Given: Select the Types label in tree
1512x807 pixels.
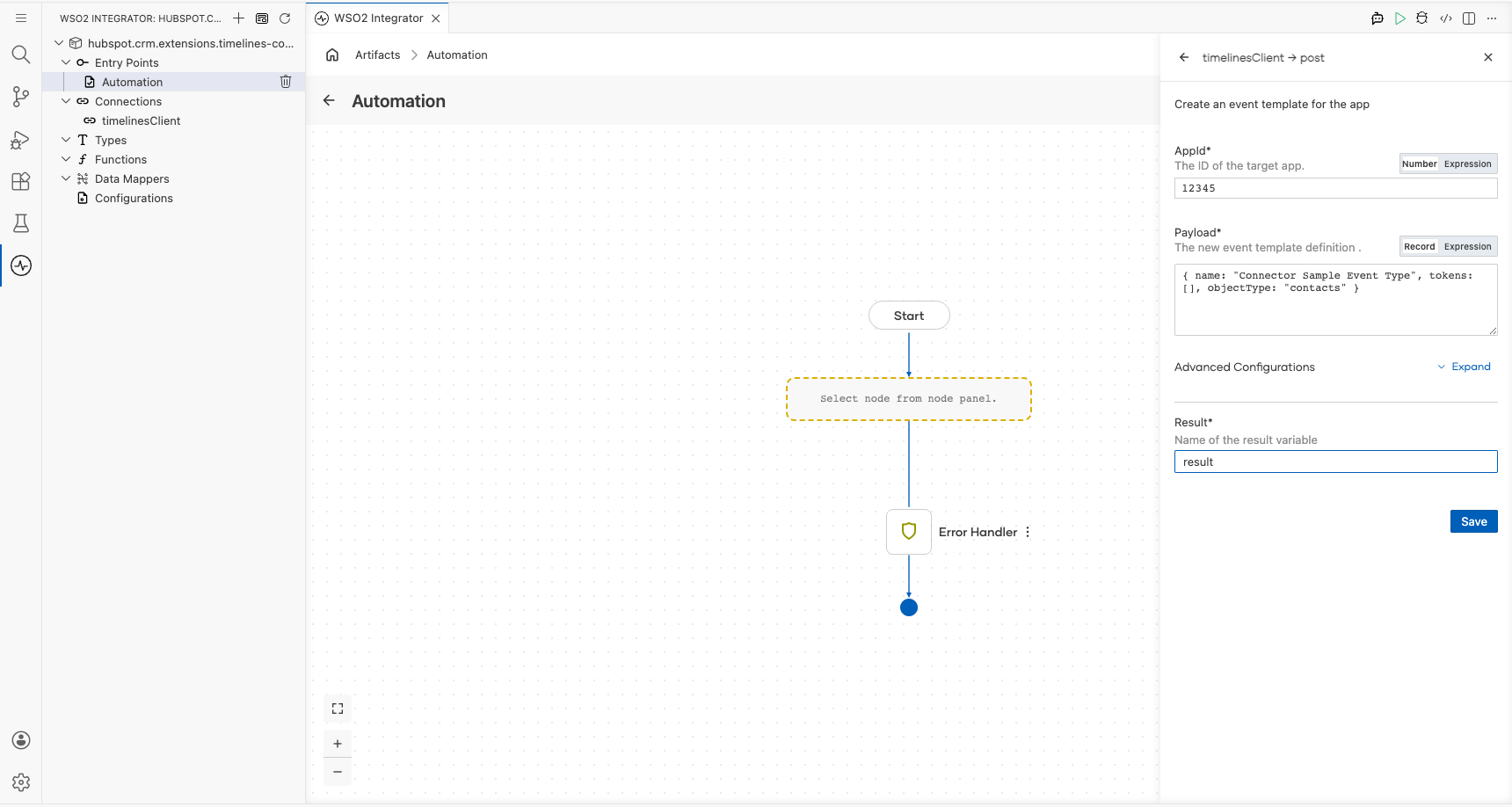Looking at the screenshot, I should [x=111, y=140].
